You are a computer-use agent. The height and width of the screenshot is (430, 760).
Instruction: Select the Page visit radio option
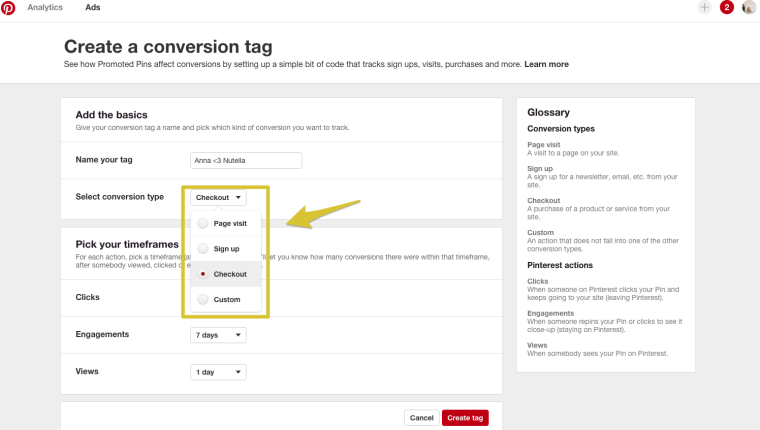[x=203, y=223]
